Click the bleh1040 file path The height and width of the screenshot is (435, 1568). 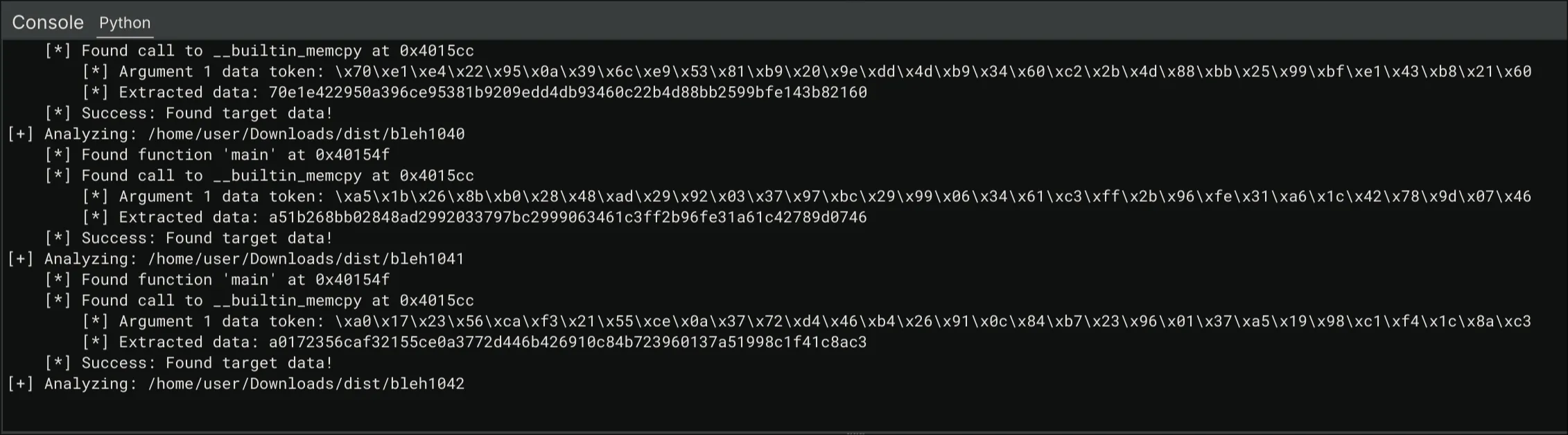point(306,134)
